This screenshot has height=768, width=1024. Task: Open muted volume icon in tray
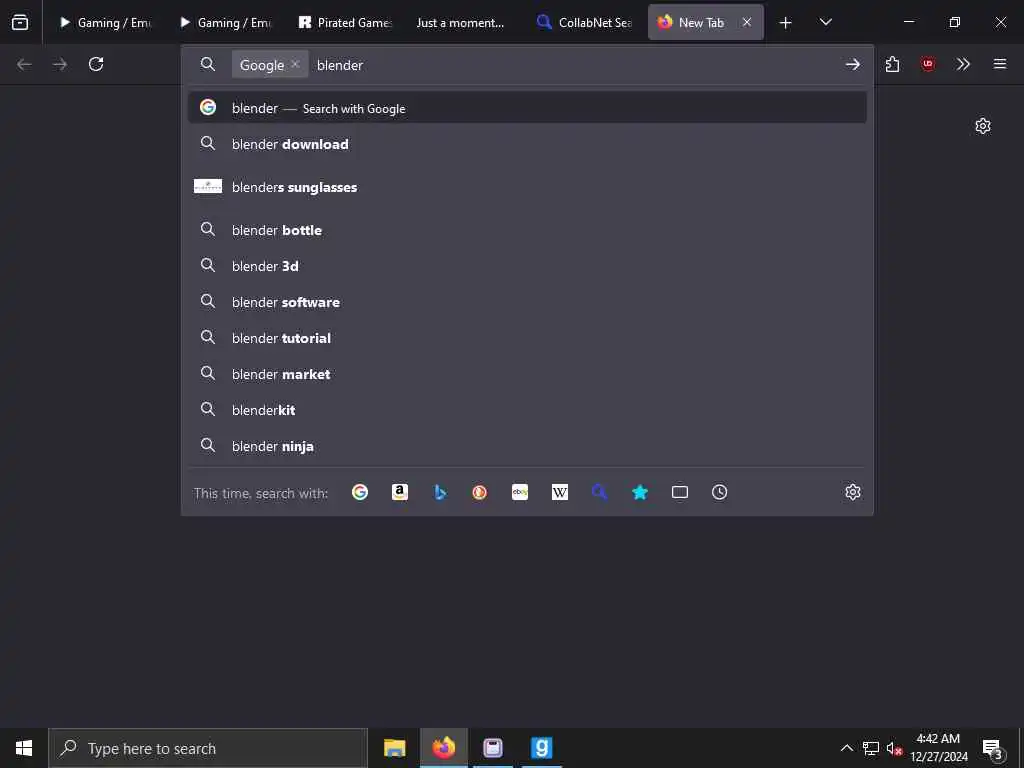point(893,748)
